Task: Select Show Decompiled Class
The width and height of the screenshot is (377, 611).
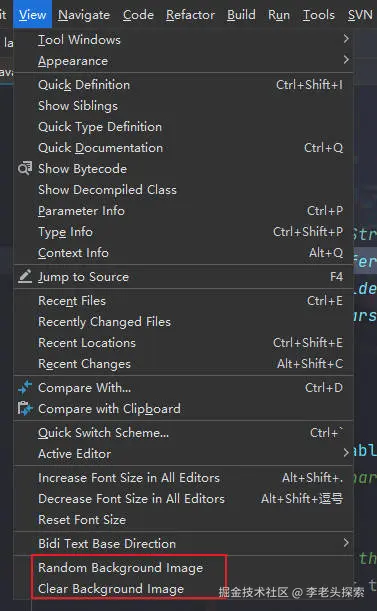Action: tap(184, 190)
